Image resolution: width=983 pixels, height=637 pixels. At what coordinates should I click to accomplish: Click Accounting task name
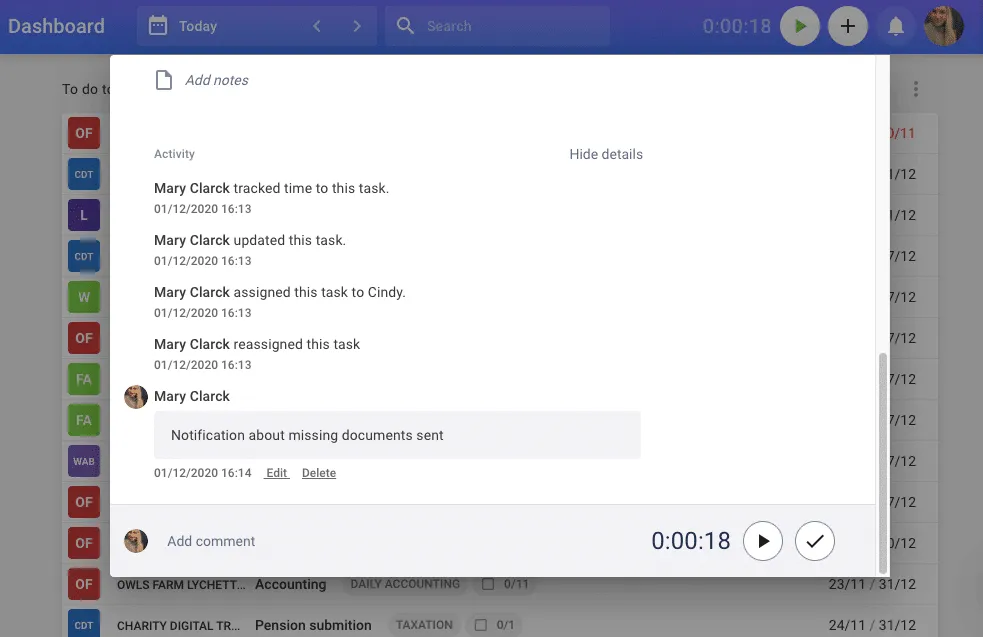(x=290, y=584)
